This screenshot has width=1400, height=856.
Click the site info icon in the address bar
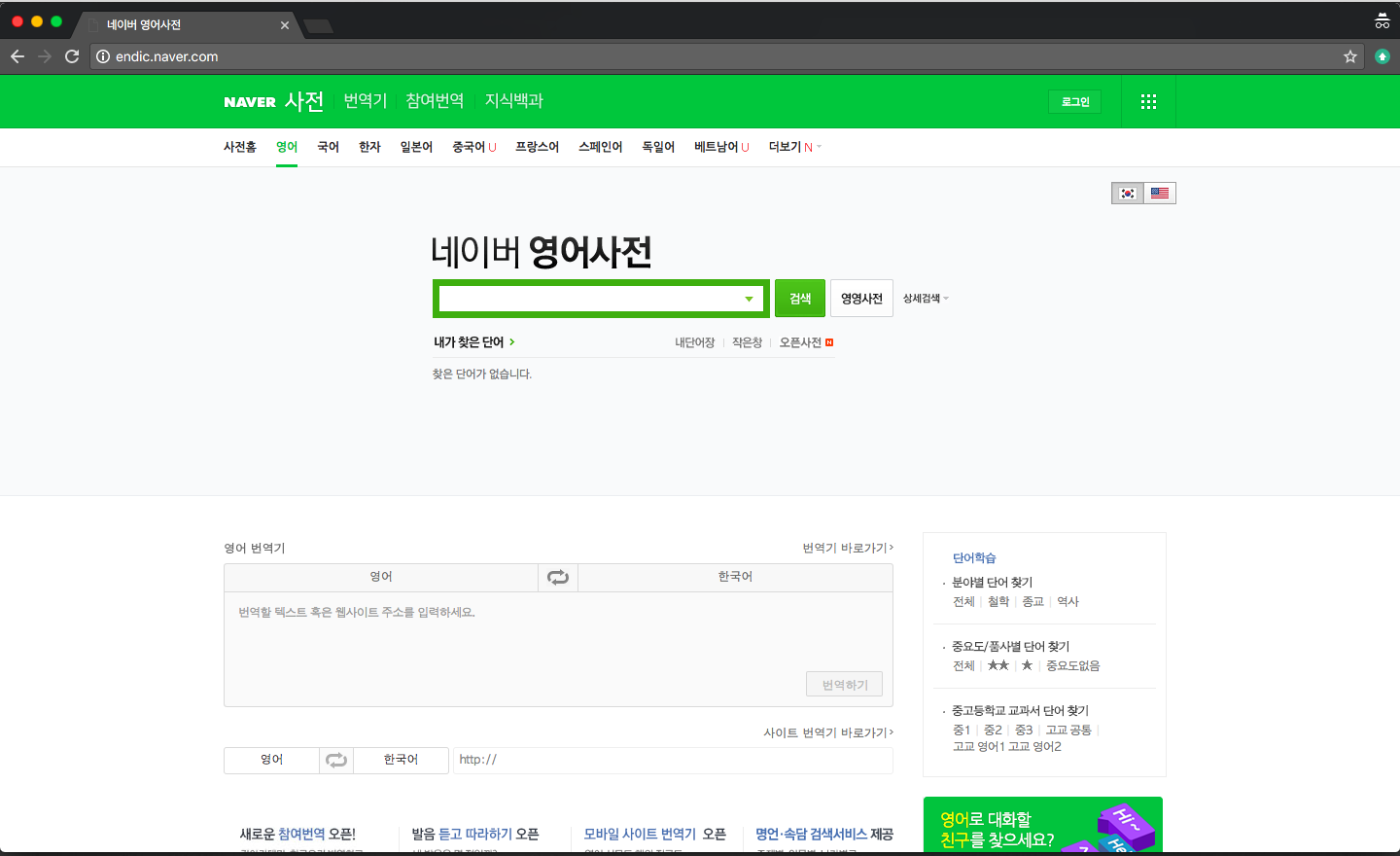[103, 56]
